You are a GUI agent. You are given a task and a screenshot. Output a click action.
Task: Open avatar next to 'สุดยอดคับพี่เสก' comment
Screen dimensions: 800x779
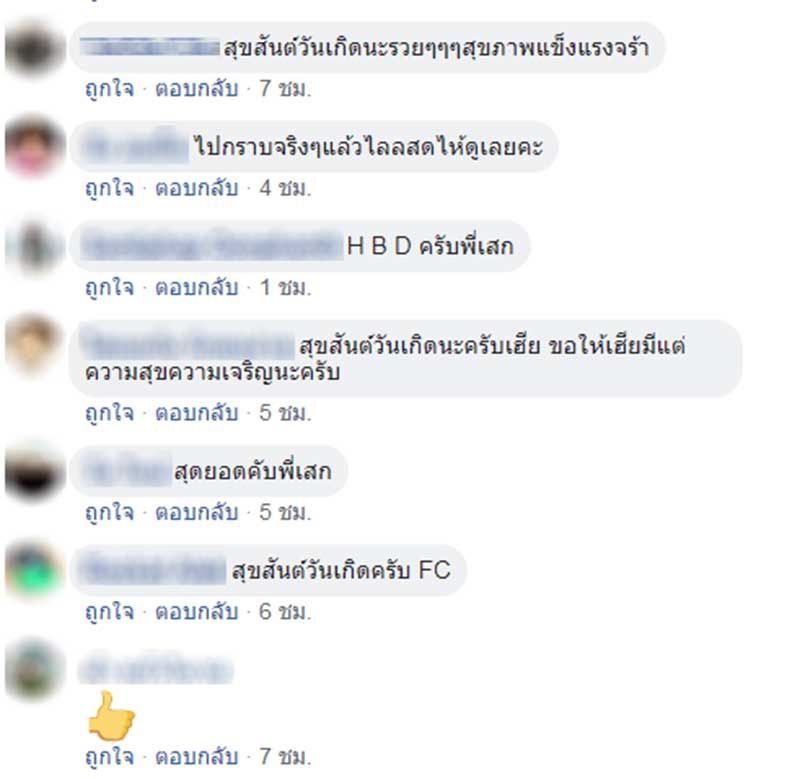click(x=35, y=471)
